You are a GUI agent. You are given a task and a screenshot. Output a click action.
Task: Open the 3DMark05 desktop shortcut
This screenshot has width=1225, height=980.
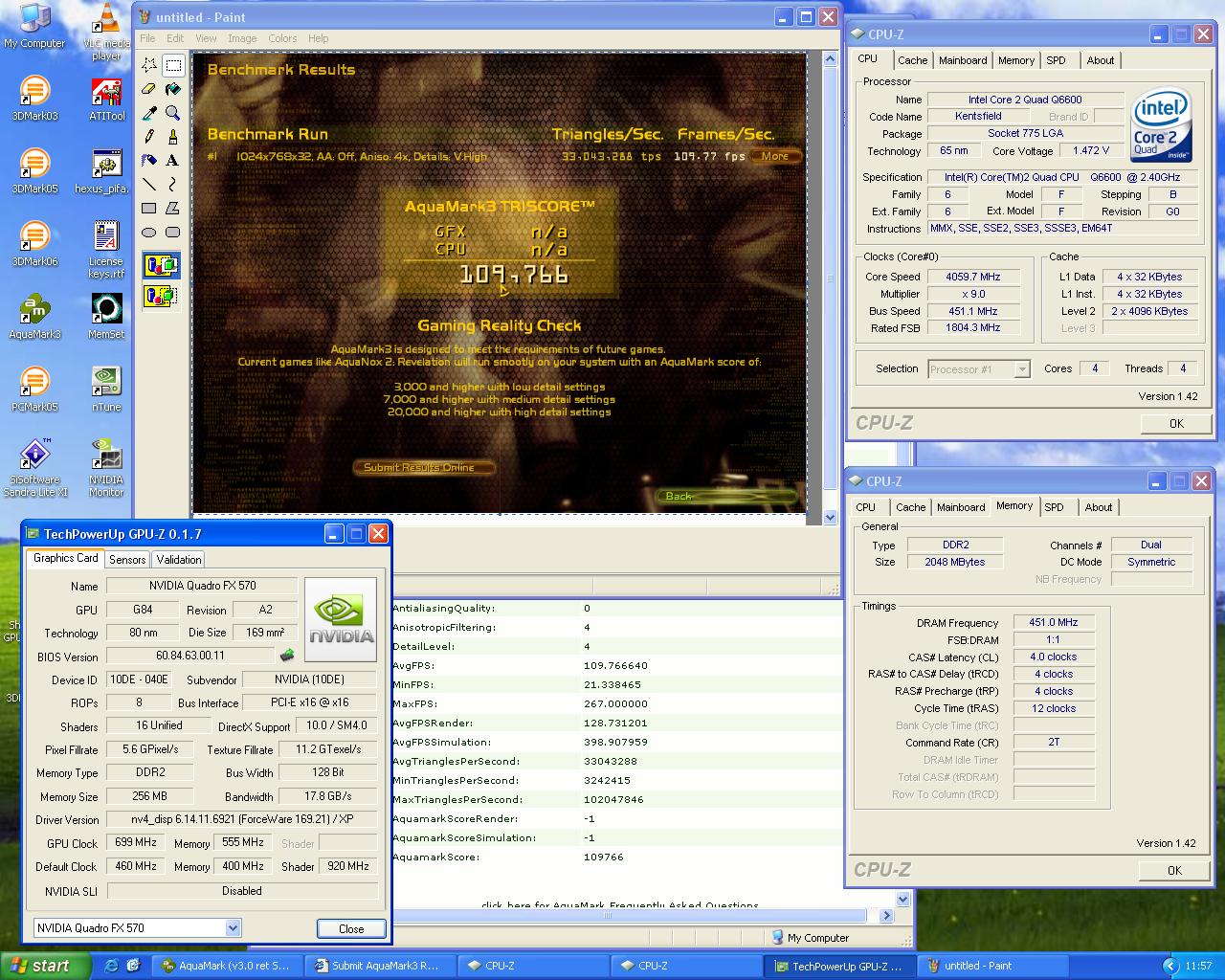click(34, 171)
